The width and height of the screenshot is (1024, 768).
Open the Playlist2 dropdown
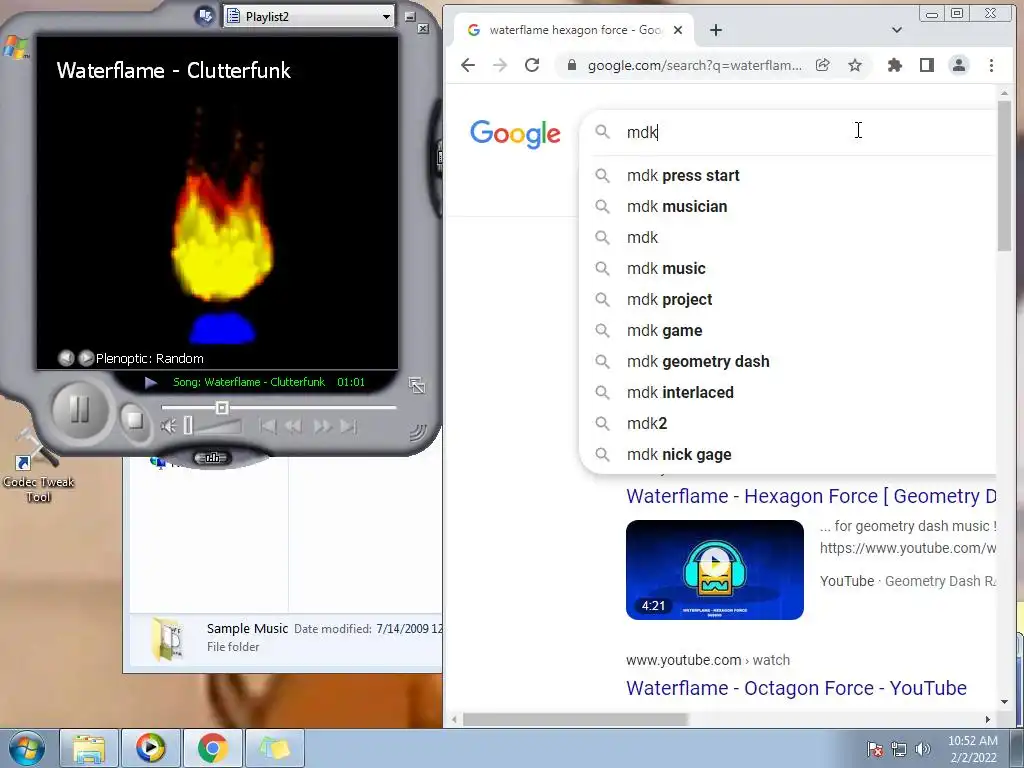pos(309,16)
